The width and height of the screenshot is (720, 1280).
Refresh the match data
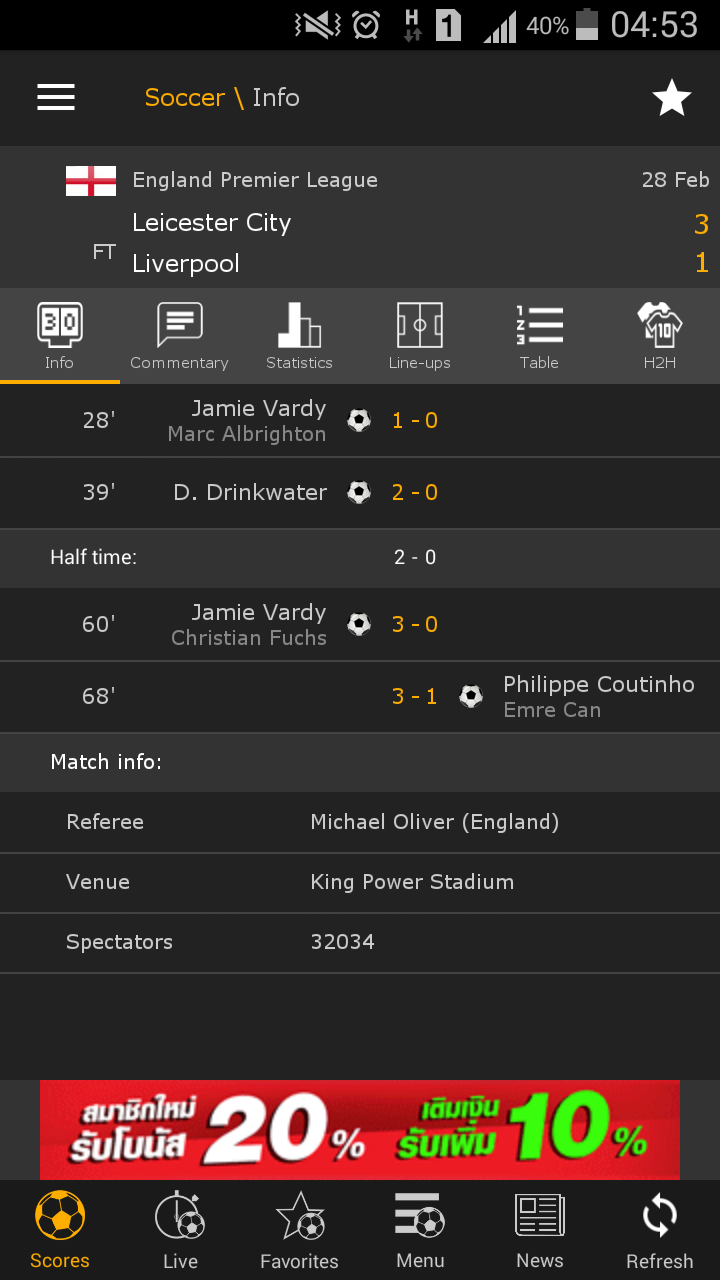[659, 1230]
